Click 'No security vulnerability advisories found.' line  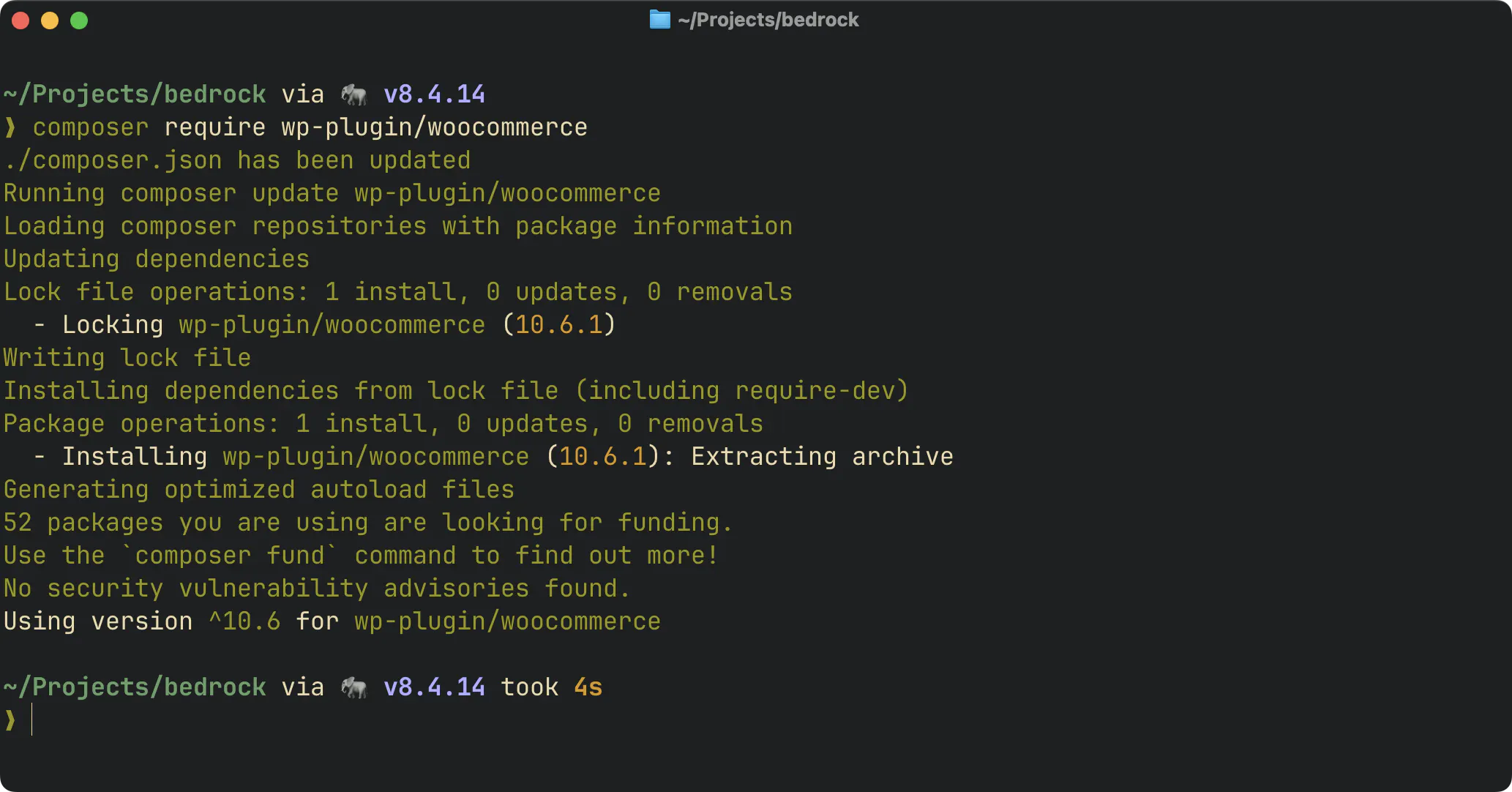click(x=317, y=589)
